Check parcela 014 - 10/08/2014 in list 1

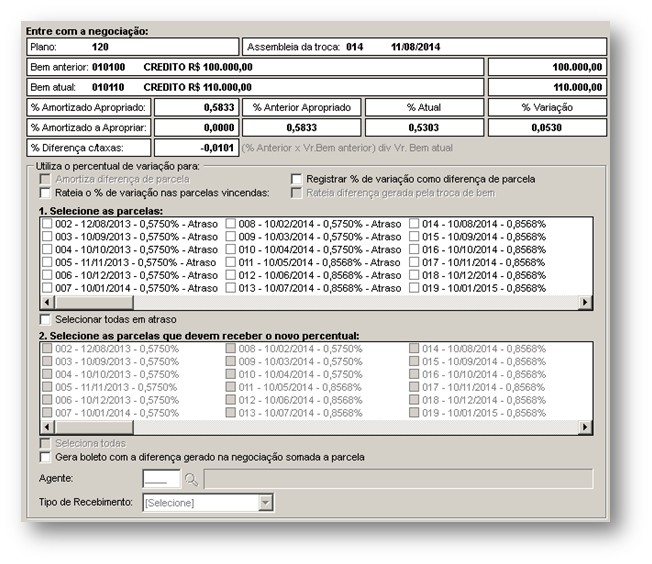pyautogui.click(x=414, y=224)
